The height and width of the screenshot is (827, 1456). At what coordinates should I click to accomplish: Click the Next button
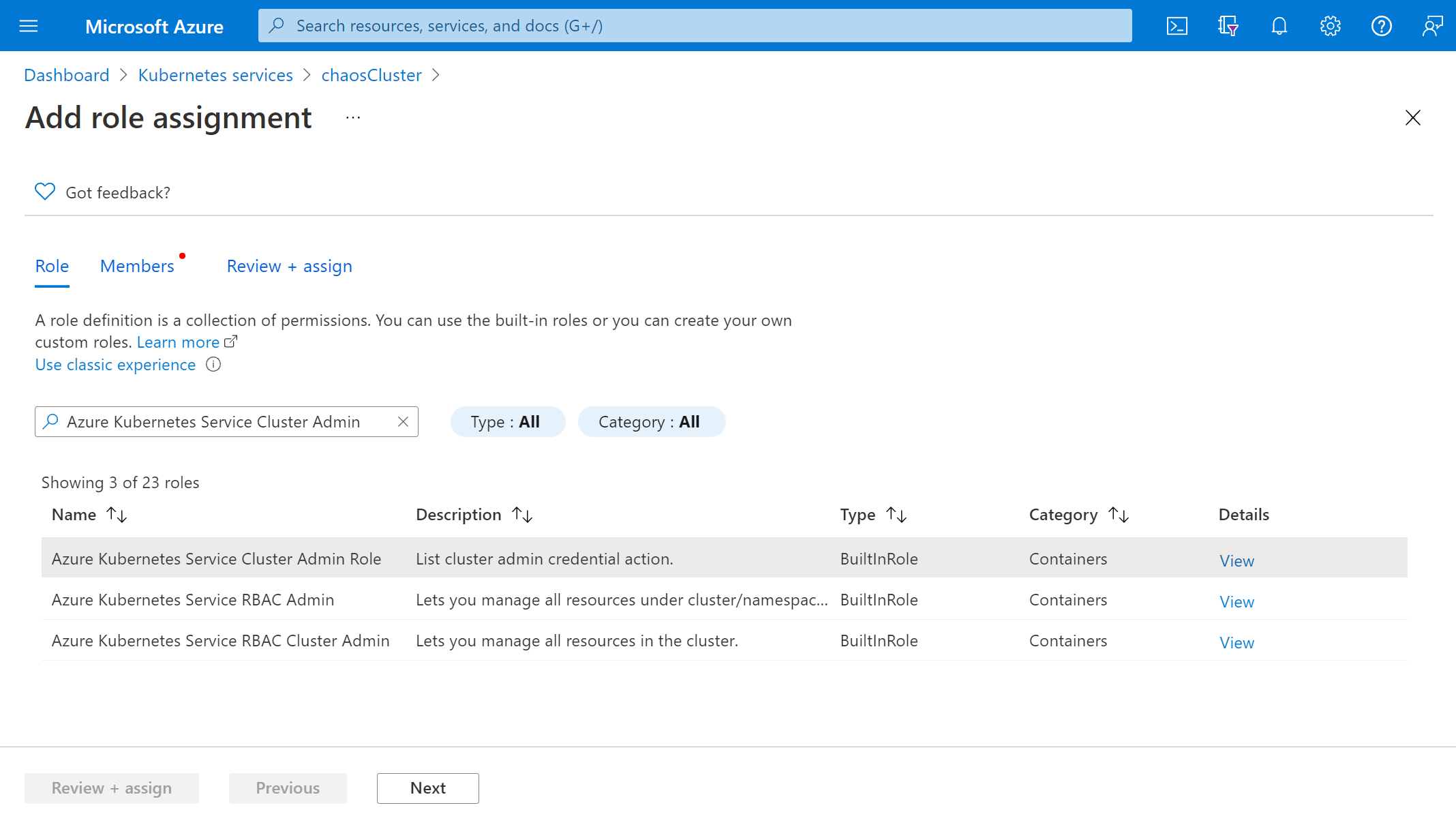(x=428, y=787)
